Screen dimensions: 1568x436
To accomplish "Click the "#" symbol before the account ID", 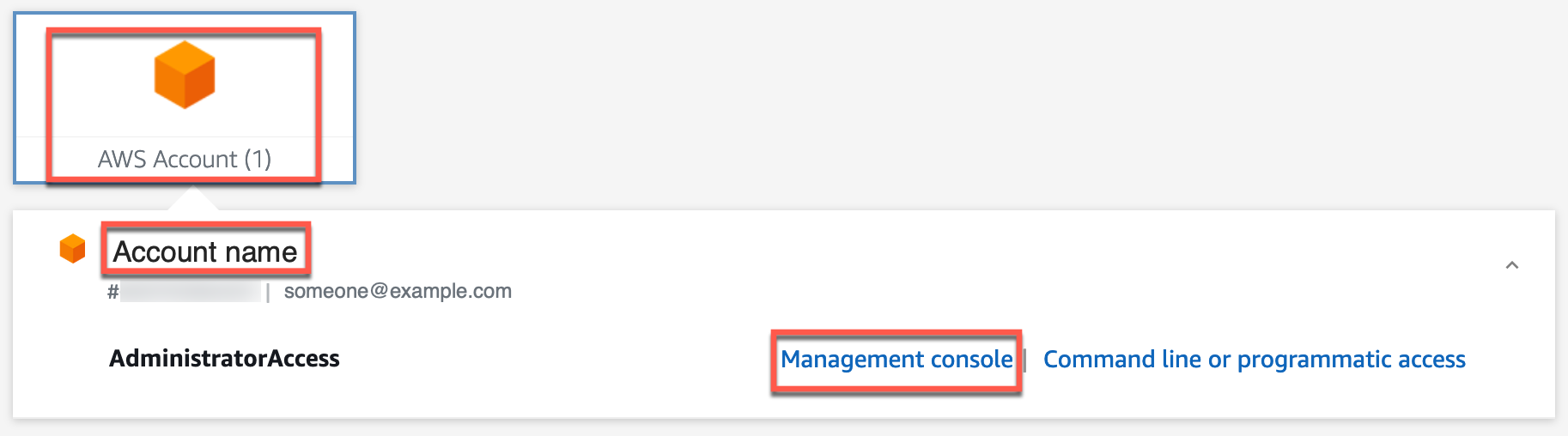I will tap(113, 292).
